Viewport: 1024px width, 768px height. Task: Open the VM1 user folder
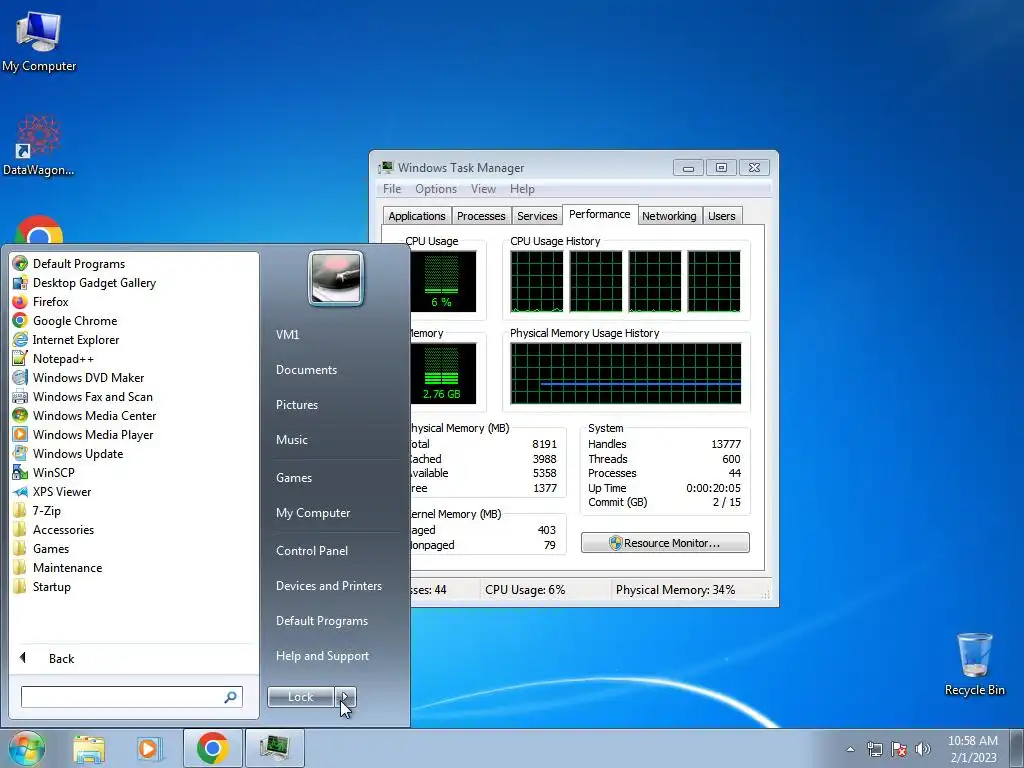pos(287,334)
